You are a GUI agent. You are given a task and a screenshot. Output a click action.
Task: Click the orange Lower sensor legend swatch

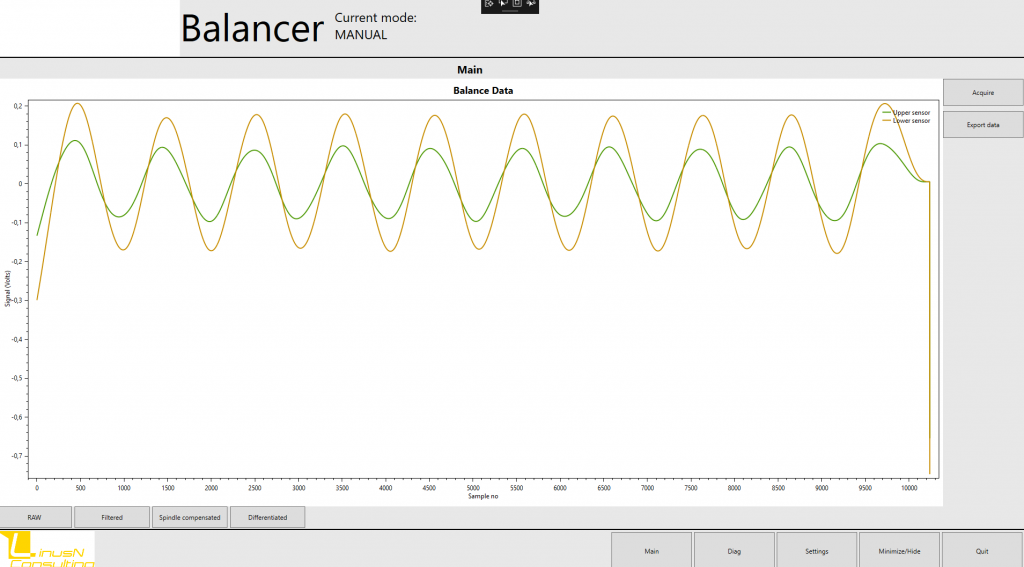point(886,121)
